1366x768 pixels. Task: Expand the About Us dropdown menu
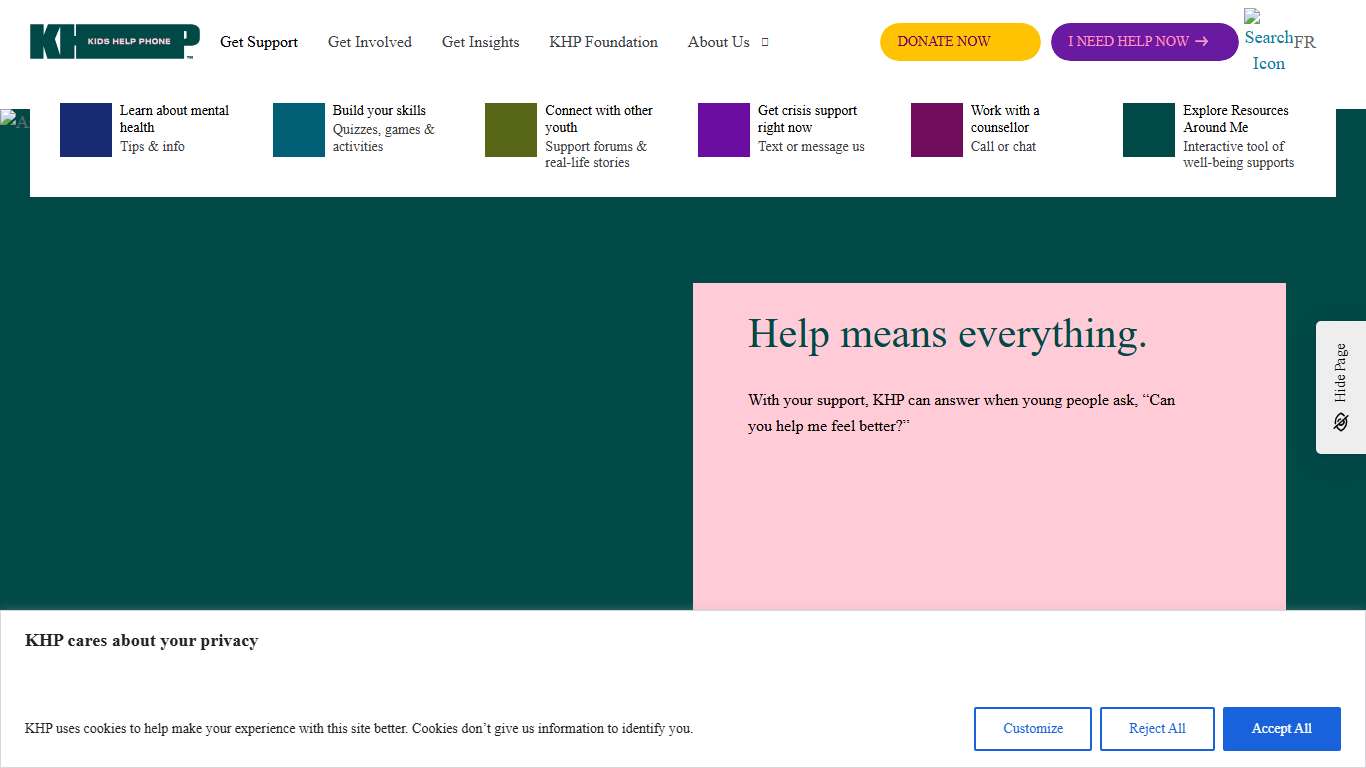coord(718,42)
